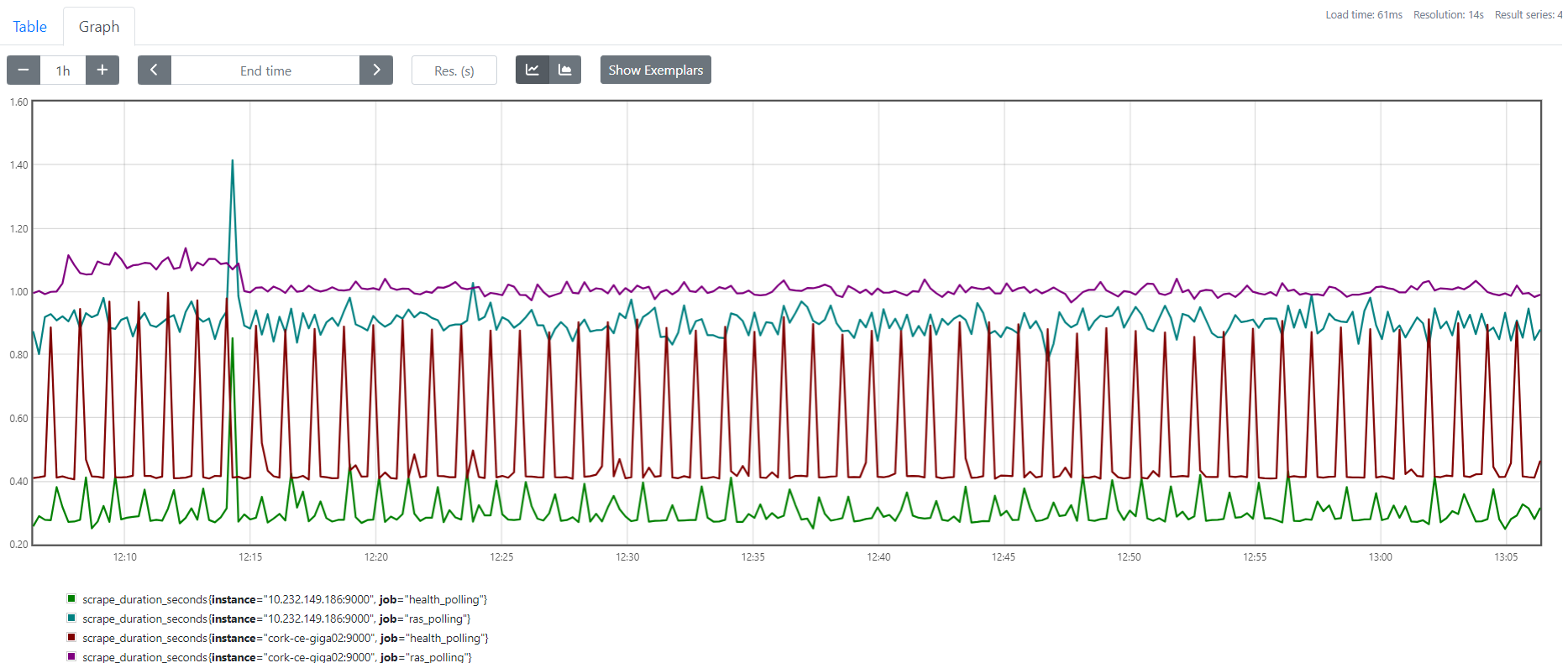Click the minus icon to decrease time range

coord(24,70)
